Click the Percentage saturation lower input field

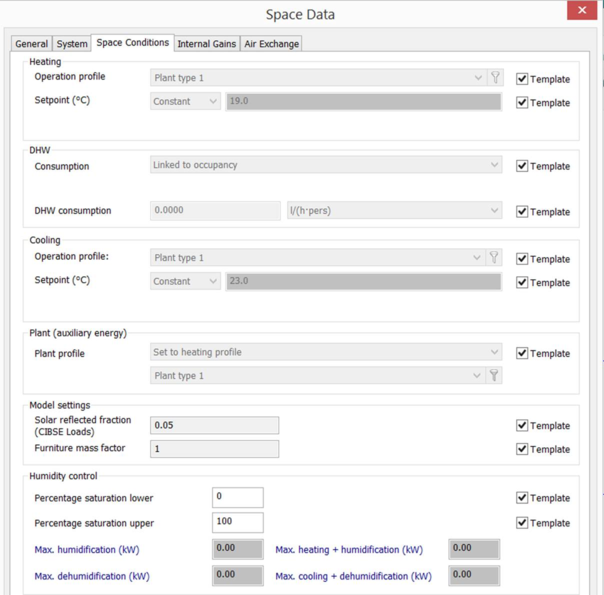pyautogui.click(x=238, y=497)
